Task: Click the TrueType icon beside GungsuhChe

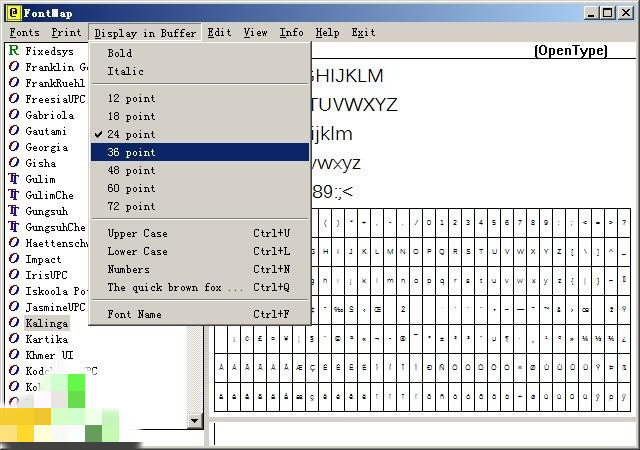Action: click(14, 227)
